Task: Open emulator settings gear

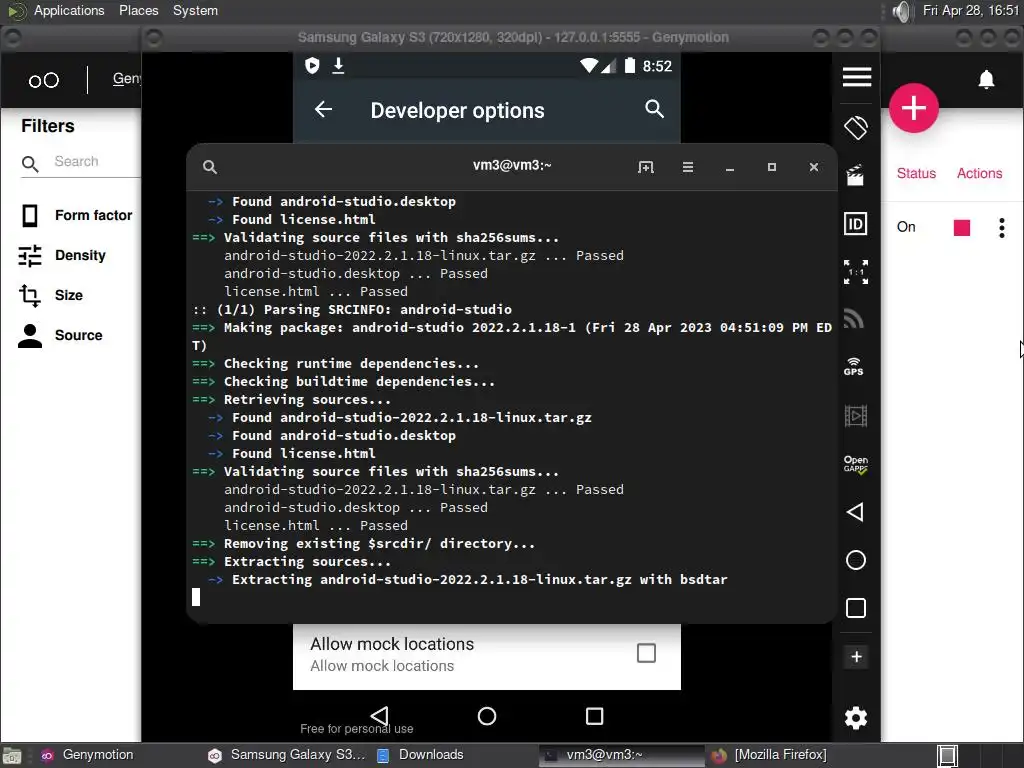Action: coord(856,718)
